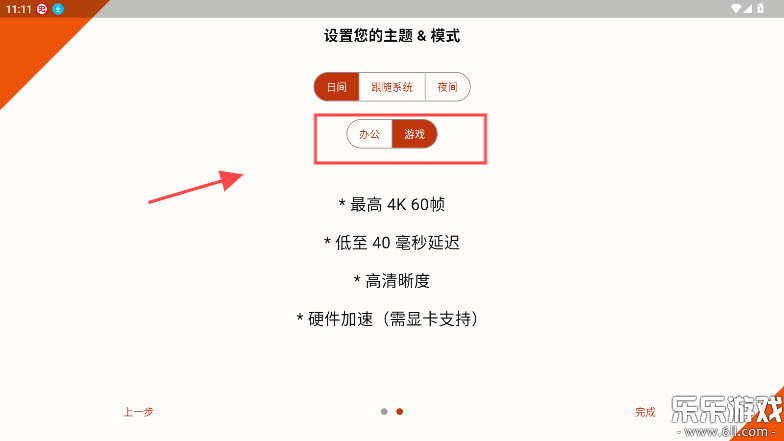The width and height of the screenshot is (784, 441).
Task: Select the 办公 office mode
Action: (370, 134)
